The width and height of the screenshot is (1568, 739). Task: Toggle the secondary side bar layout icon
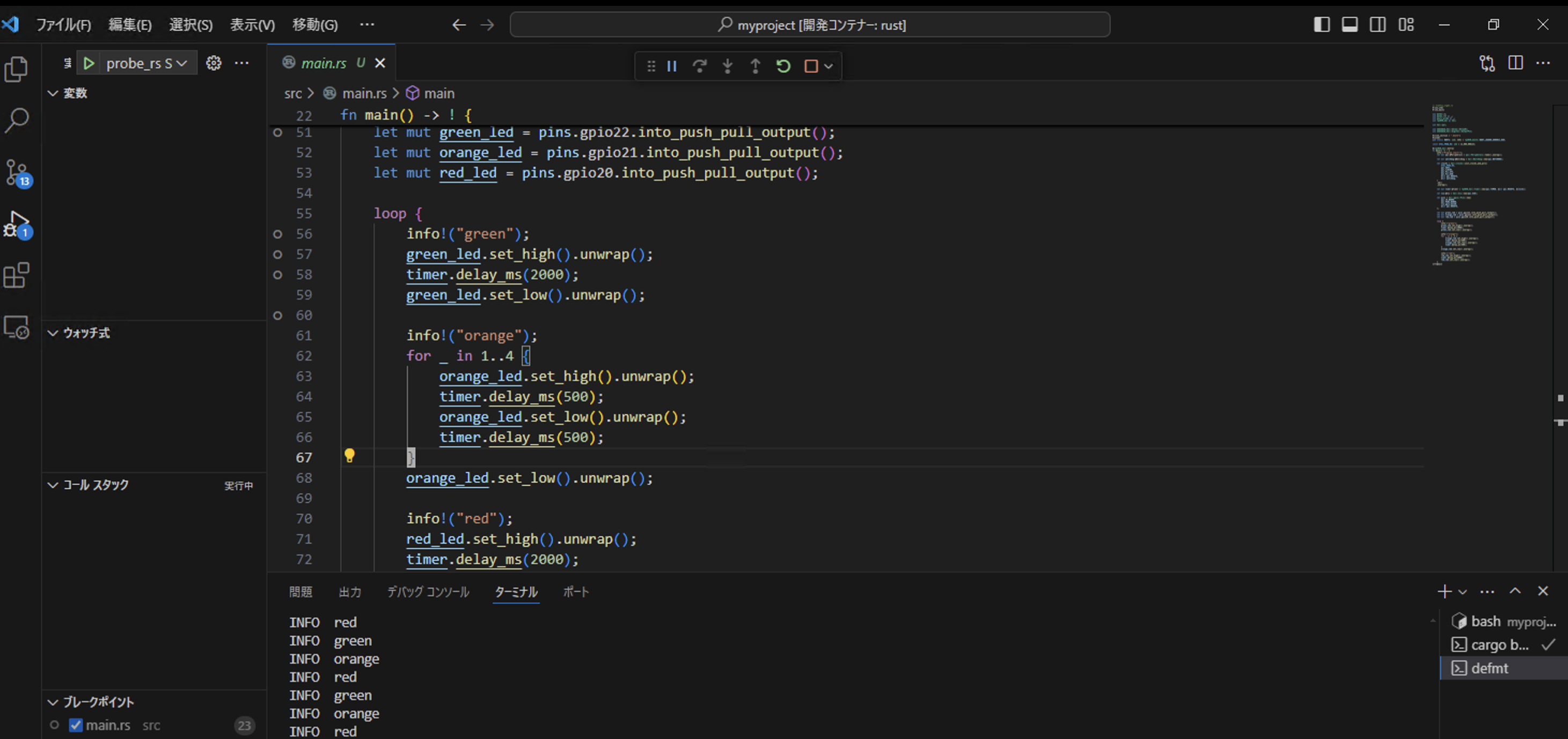point(1378,25)
